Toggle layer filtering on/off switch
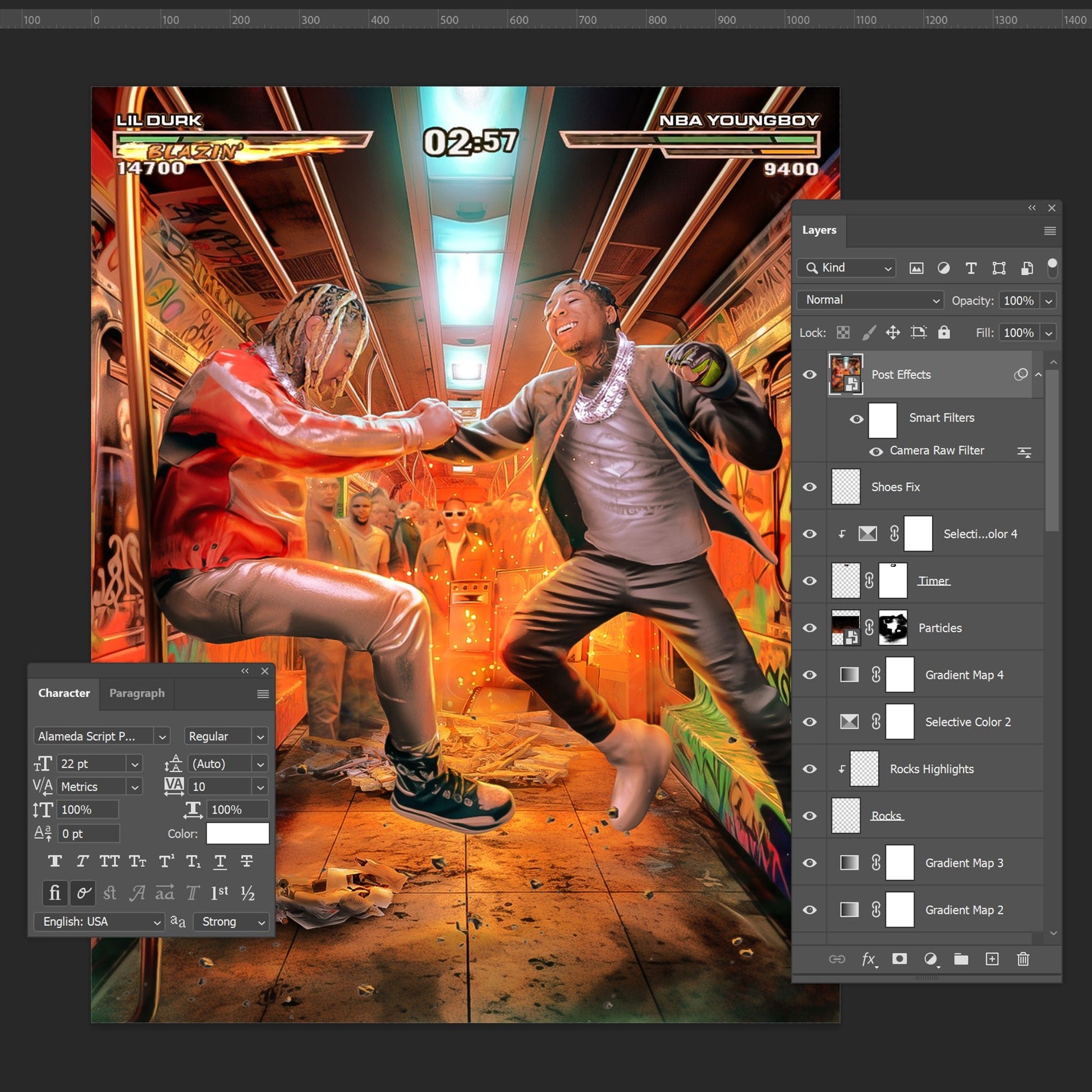Image resolution: width=1092 pixels, height=1092 pixels. click(1052, 268)
